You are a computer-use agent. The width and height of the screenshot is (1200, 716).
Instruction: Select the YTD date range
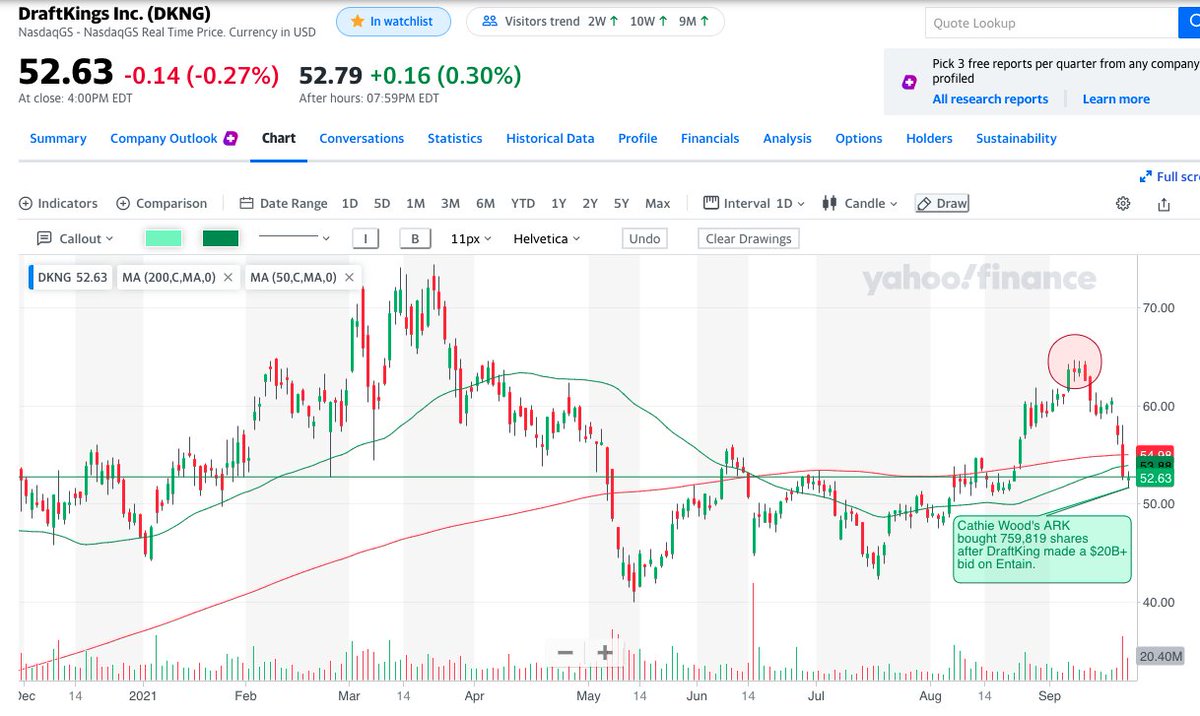pyautogui.click(x=523, y=203)
